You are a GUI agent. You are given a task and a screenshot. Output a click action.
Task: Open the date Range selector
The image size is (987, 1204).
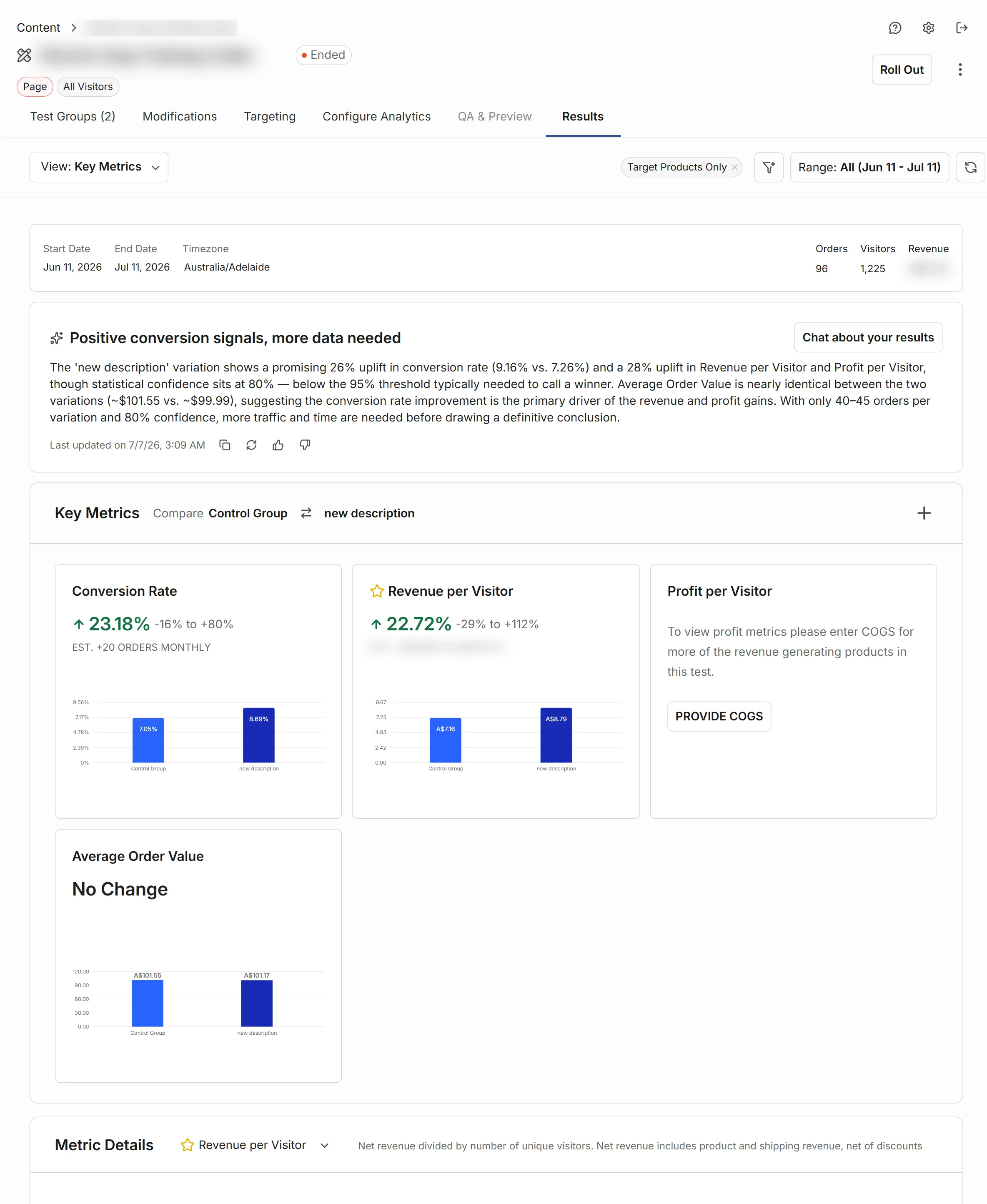point(869,167)
